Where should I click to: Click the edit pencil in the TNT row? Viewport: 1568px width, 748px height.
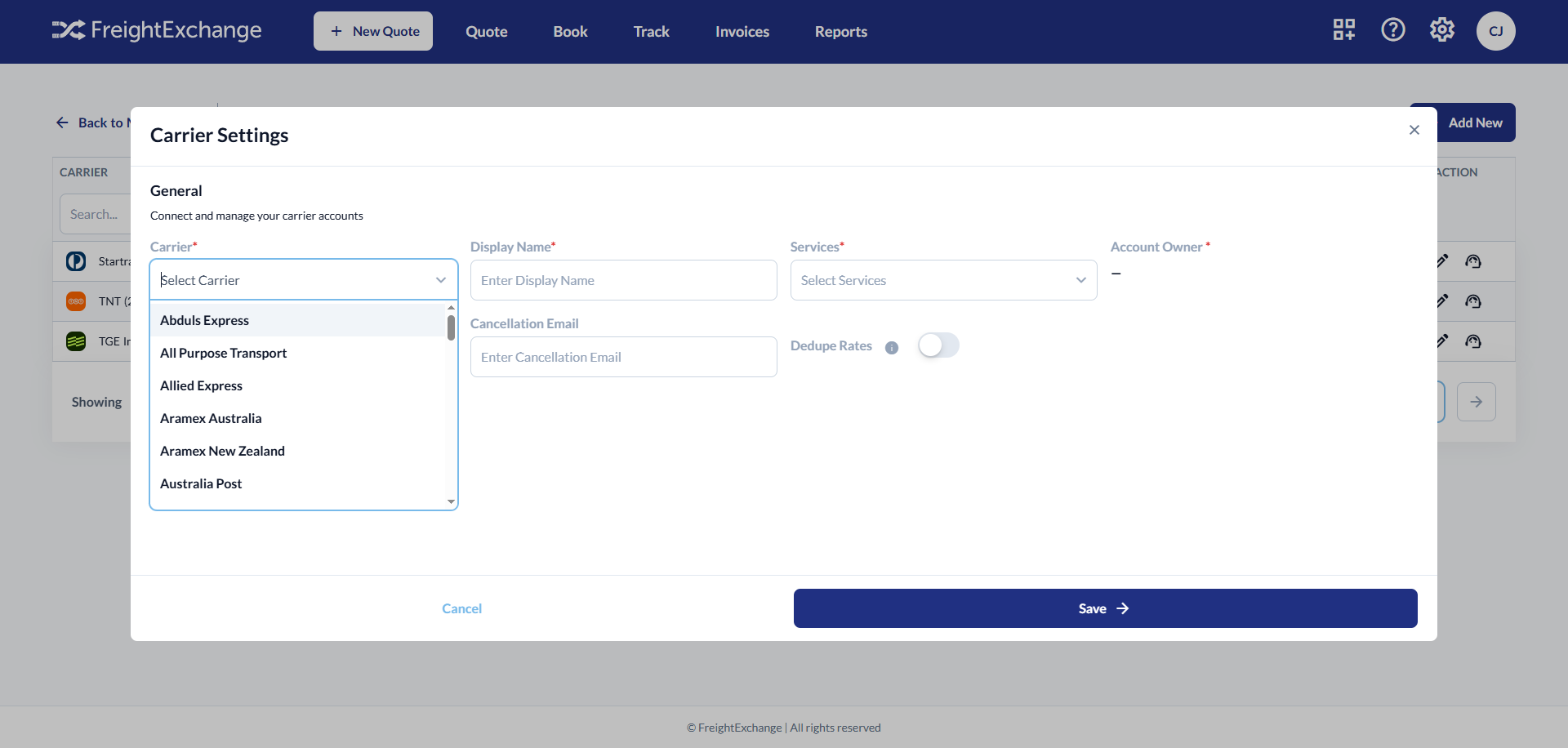1443,301
